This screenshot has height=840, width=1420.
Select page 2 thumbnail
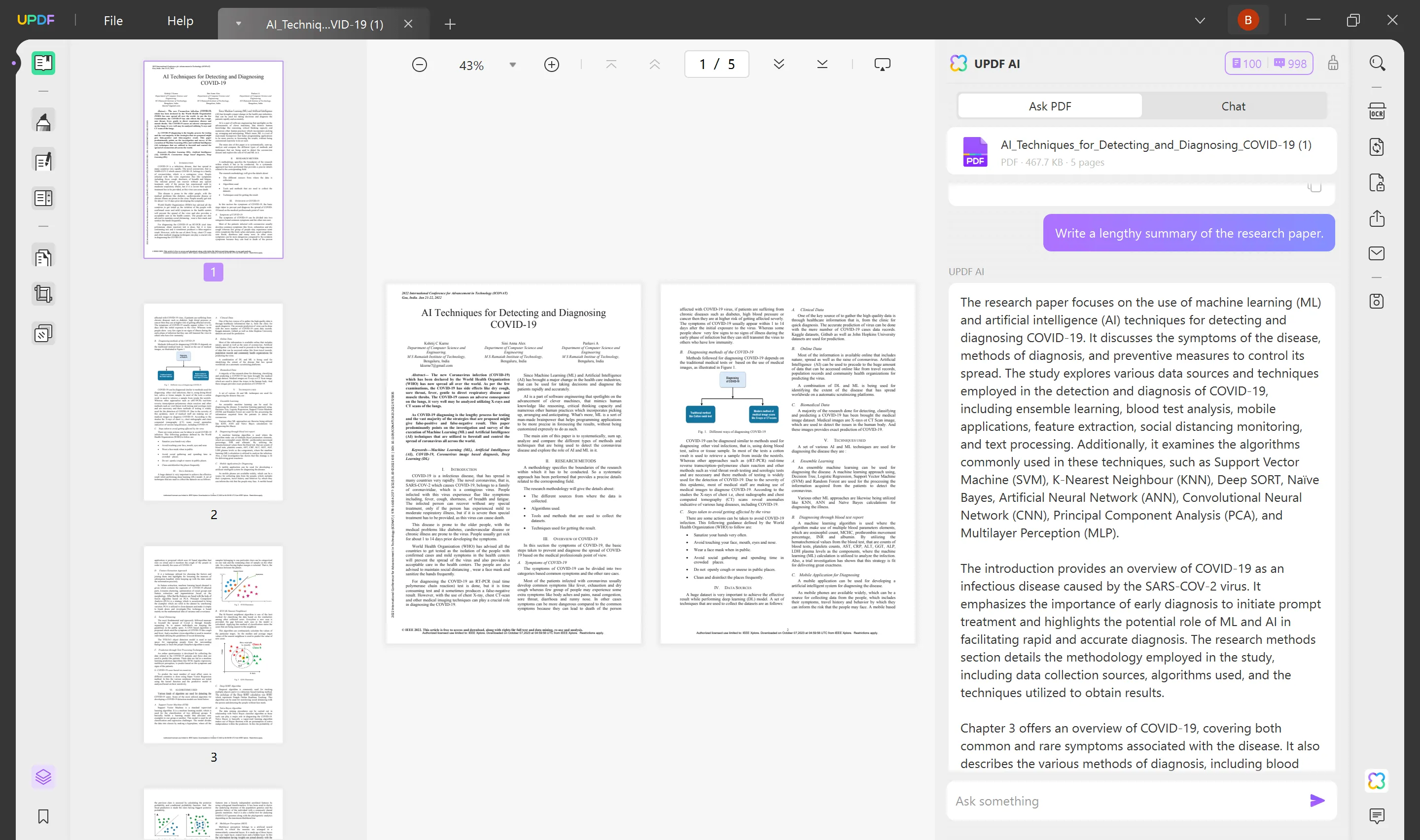coord(213,401)
